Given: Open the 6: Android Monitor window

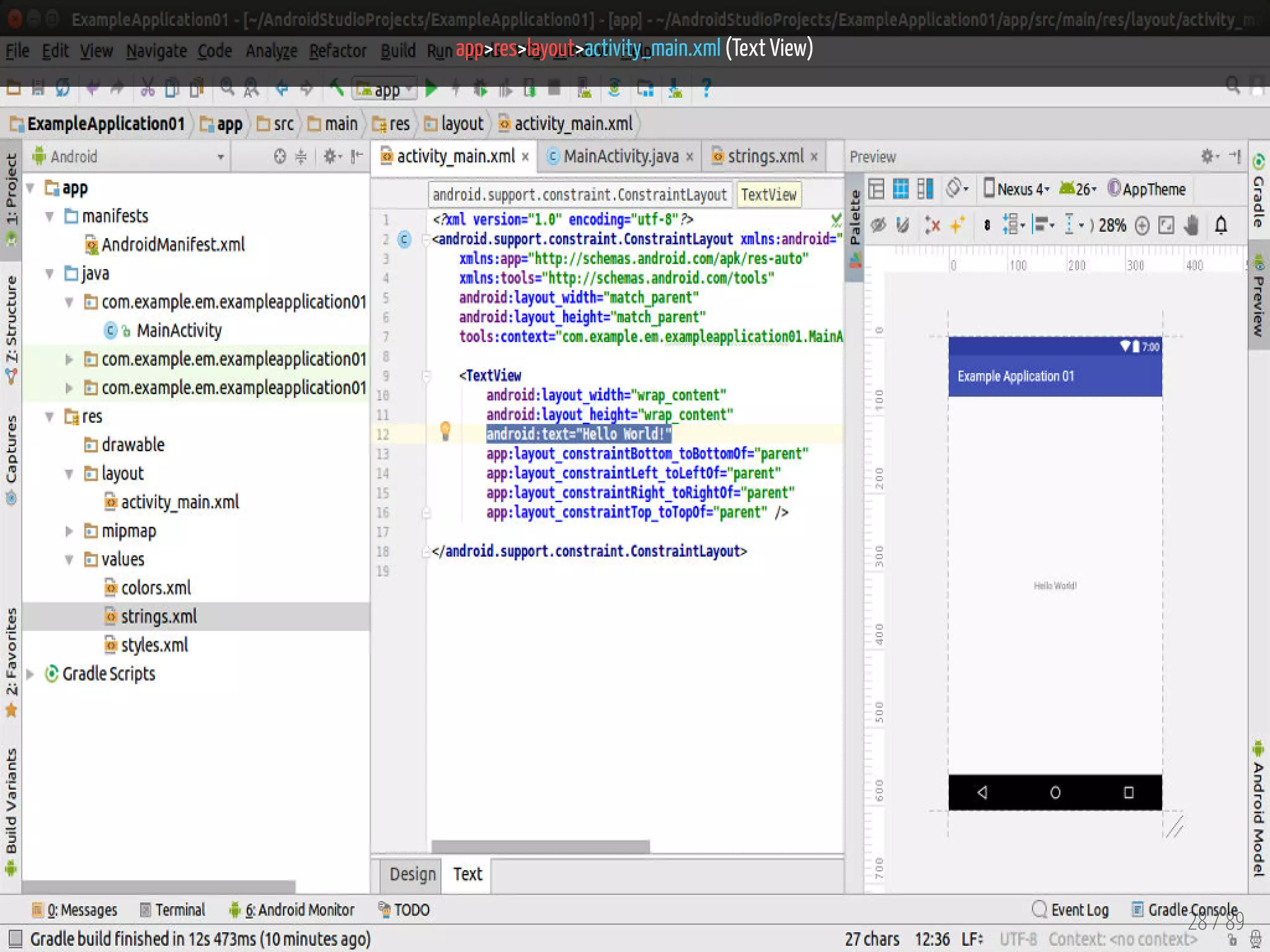Looking at the screenshot, I should [292, 910].
